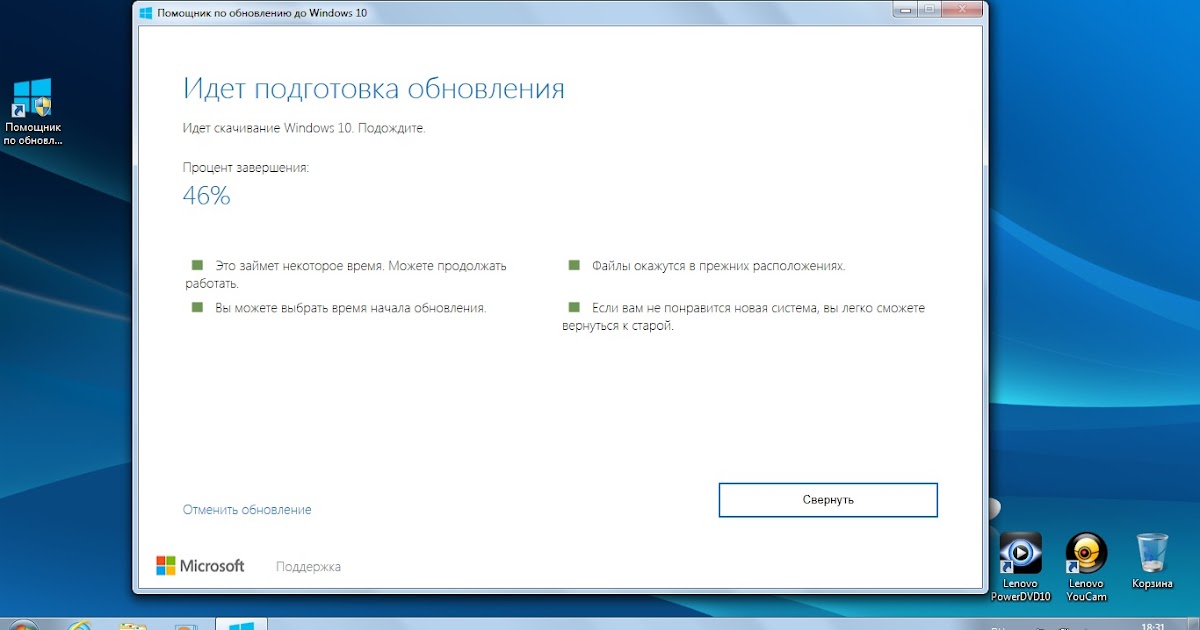Click the 'Отменить обновление' link
Viewport: 1200px width, 630px height.
tap(247, 510)
